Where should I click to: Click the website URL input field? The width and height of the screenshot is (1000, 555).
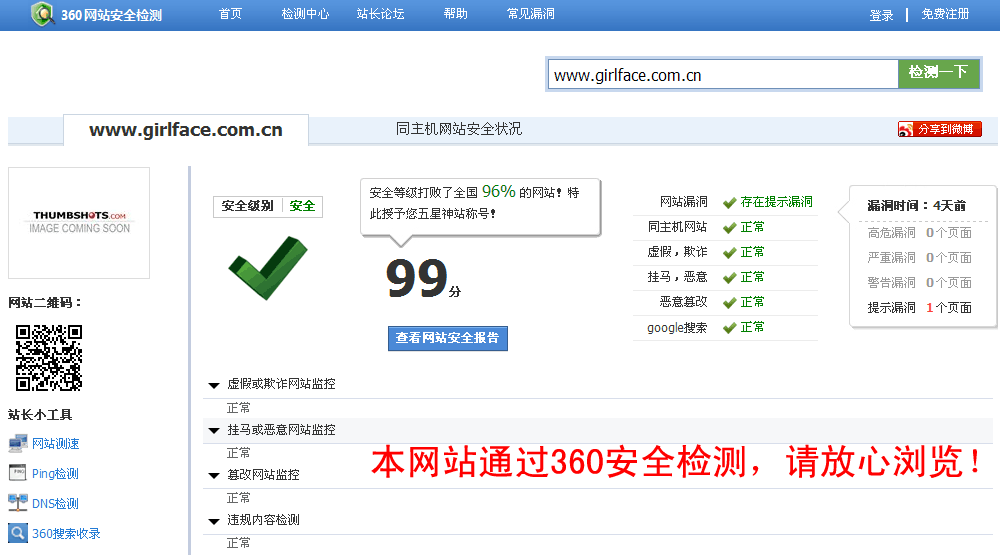pyautogui.click(x=722, y=75)
